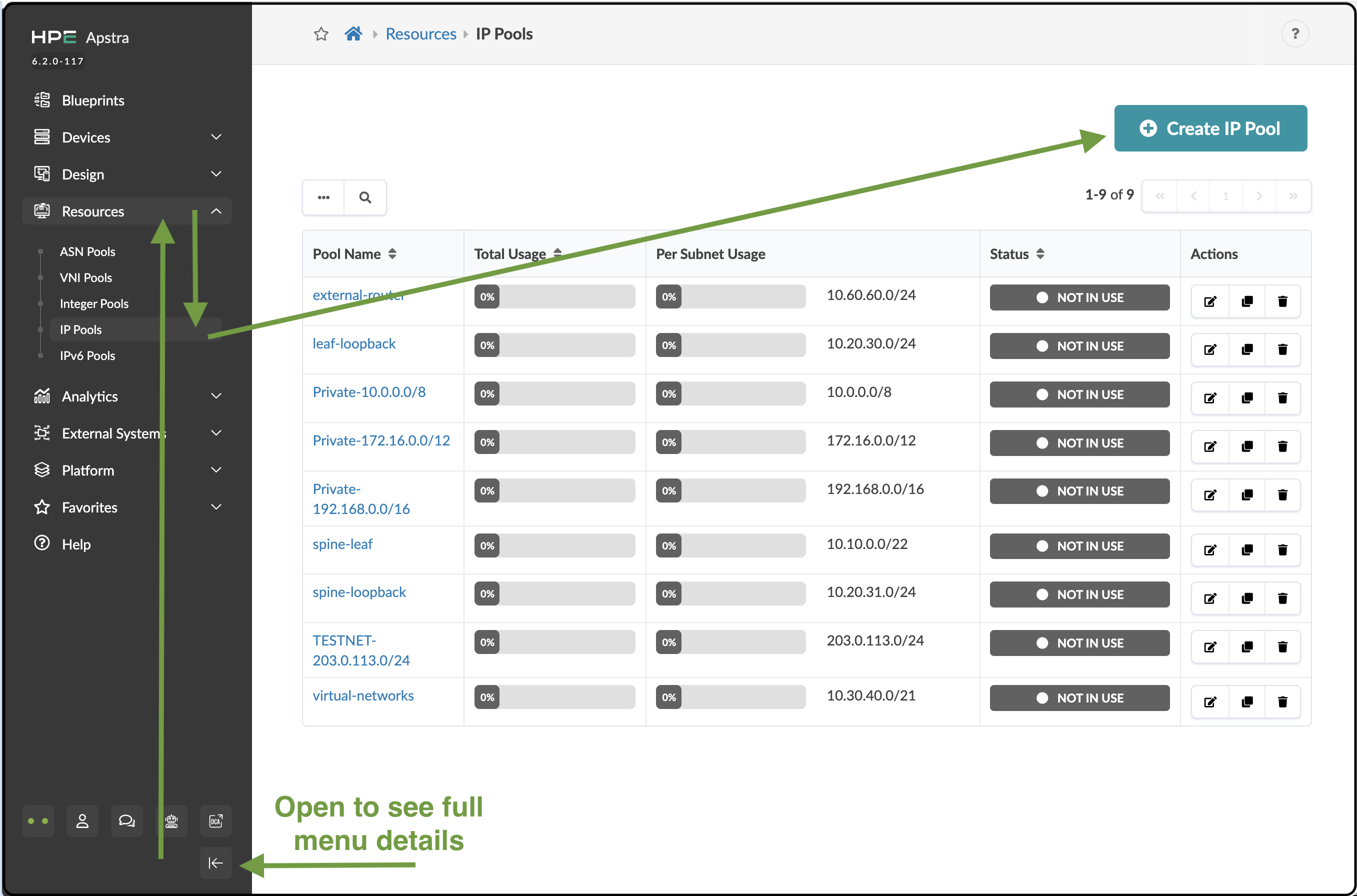
Task: Open the leaf-loopback pool link
Action: pyautogui.click(x=353, y=344)
